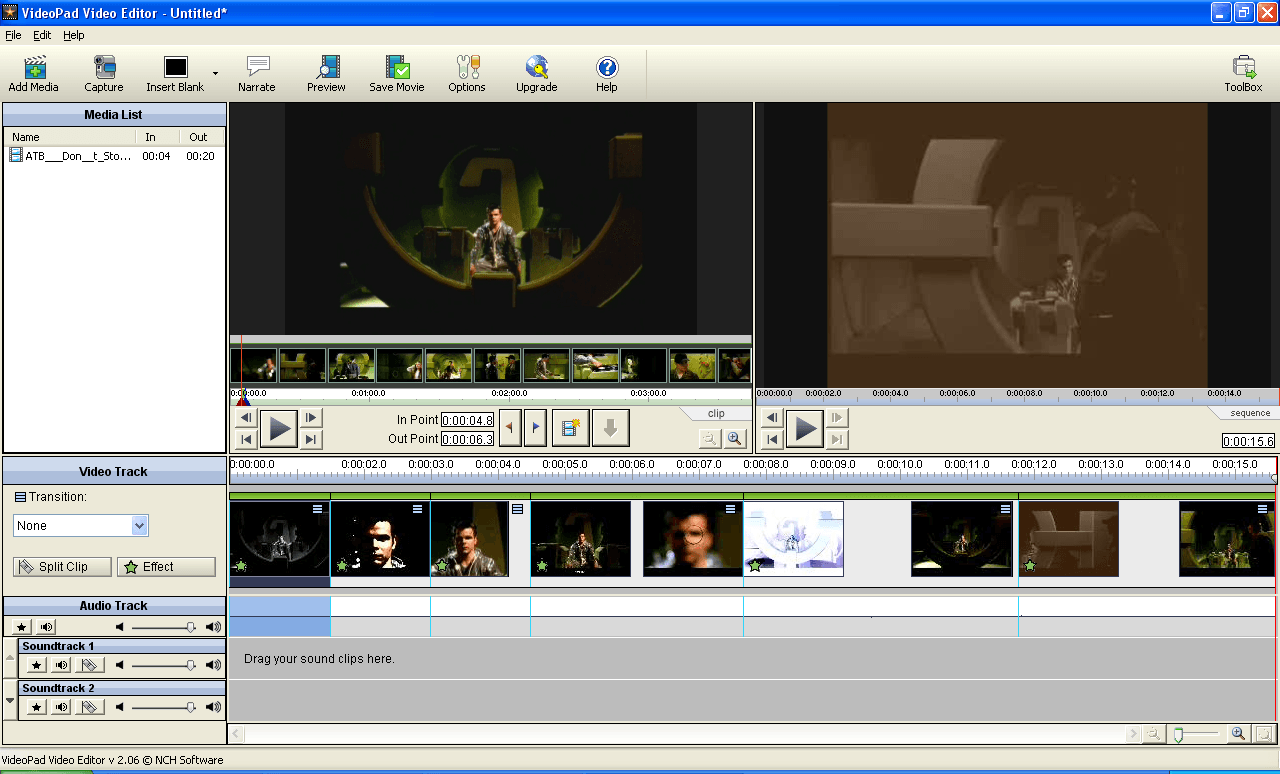Click the Insert Blank icon
The width and height of the screenshot is (1280, 774).
(175, 74)
